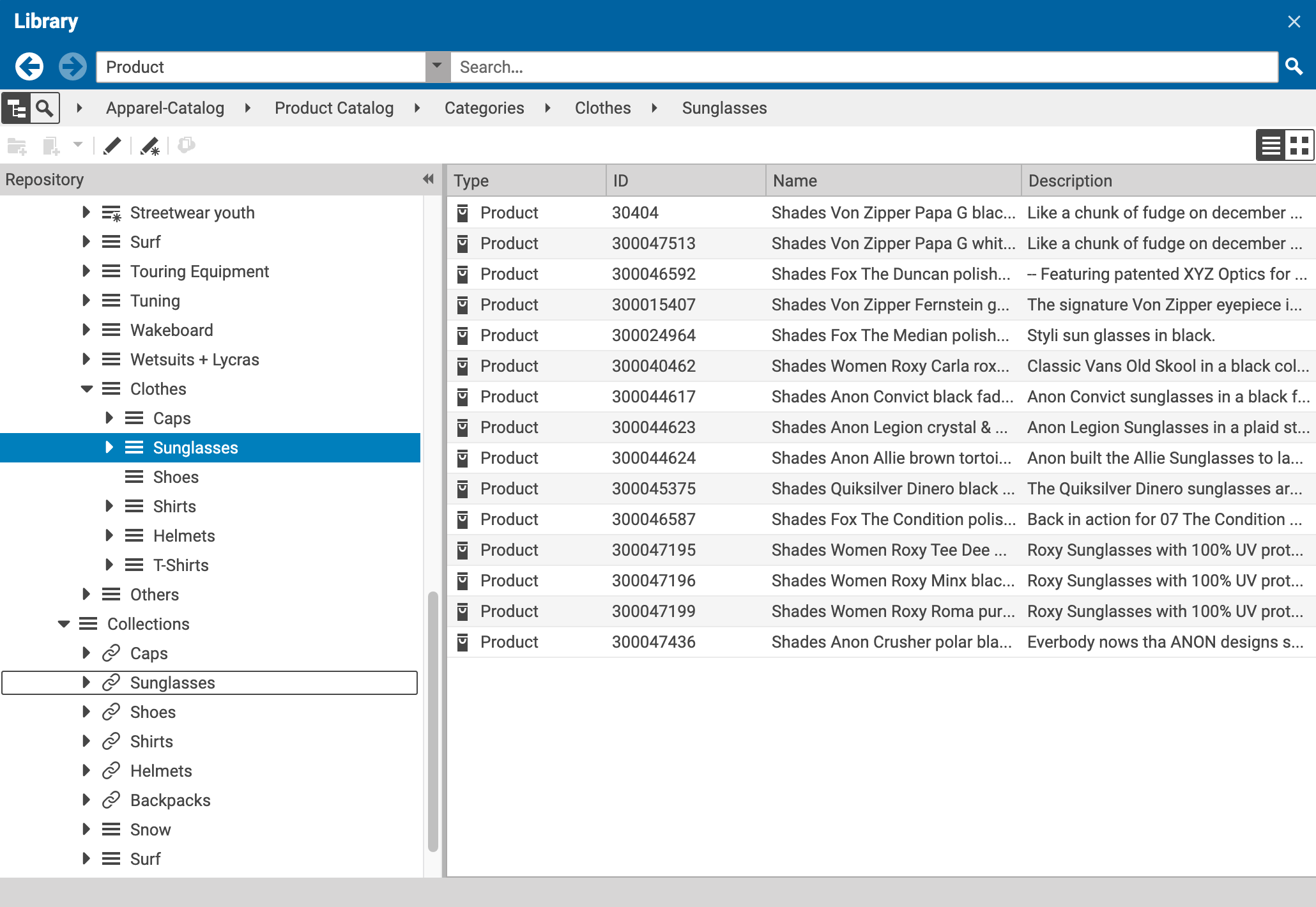Collapse the Collections tree node
Image resolution: width=1316 pixels, height=907 pixels.
click(x=64, y=624)
